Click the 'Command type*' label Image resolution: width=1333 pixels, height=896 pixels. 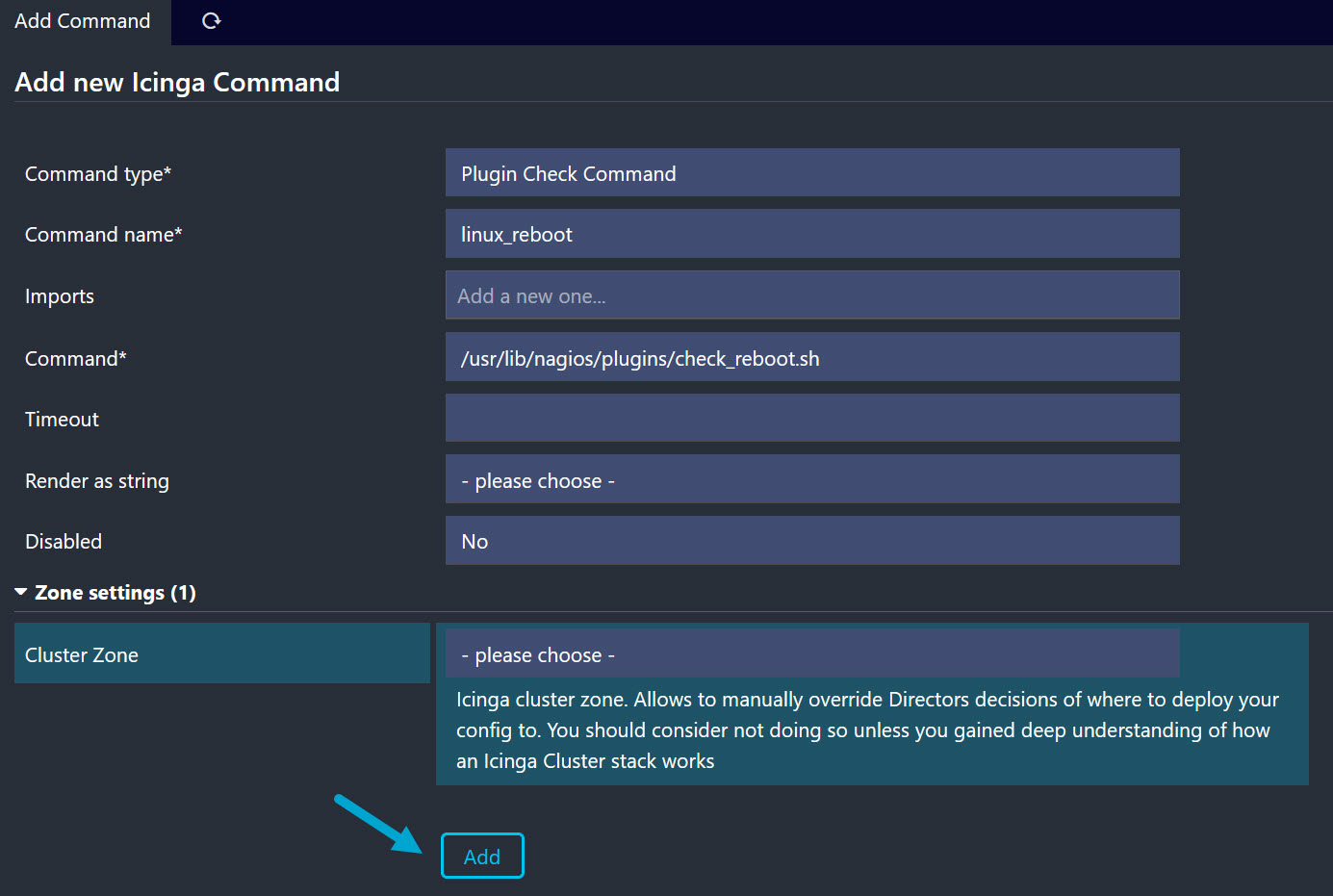[98, 174]
